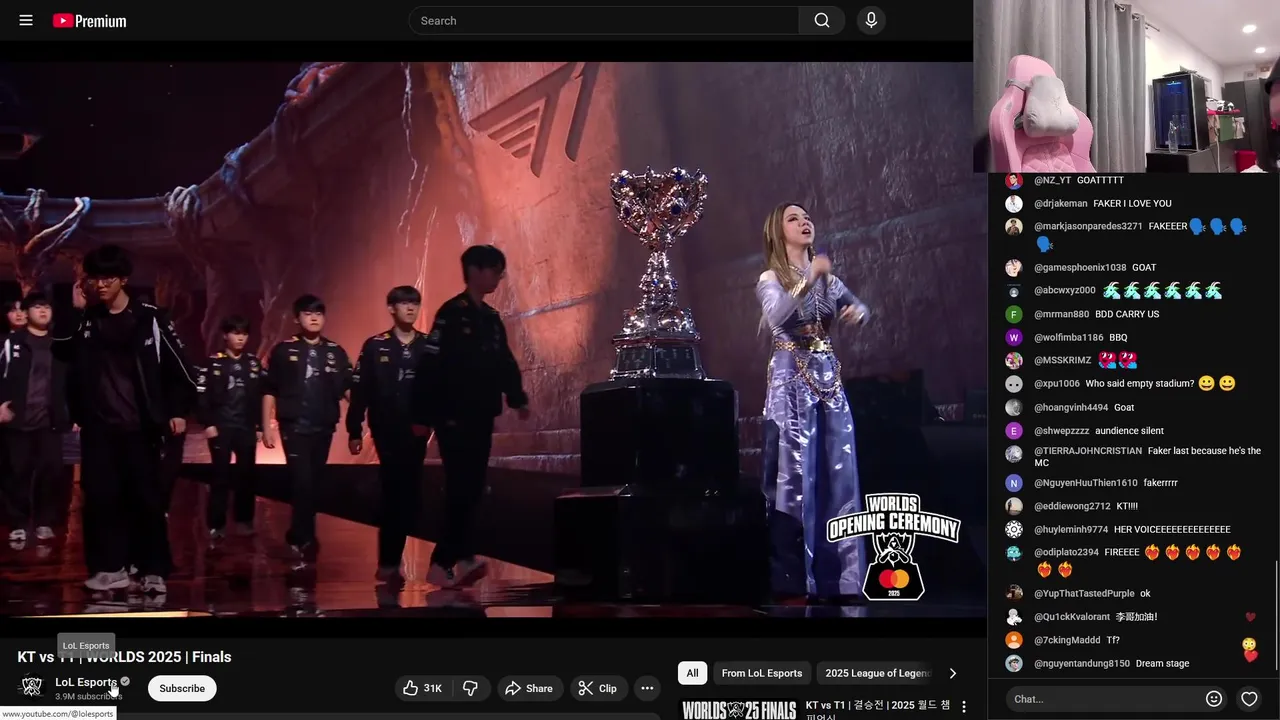Go to YouTube Premium home logo

pos(89,20)
